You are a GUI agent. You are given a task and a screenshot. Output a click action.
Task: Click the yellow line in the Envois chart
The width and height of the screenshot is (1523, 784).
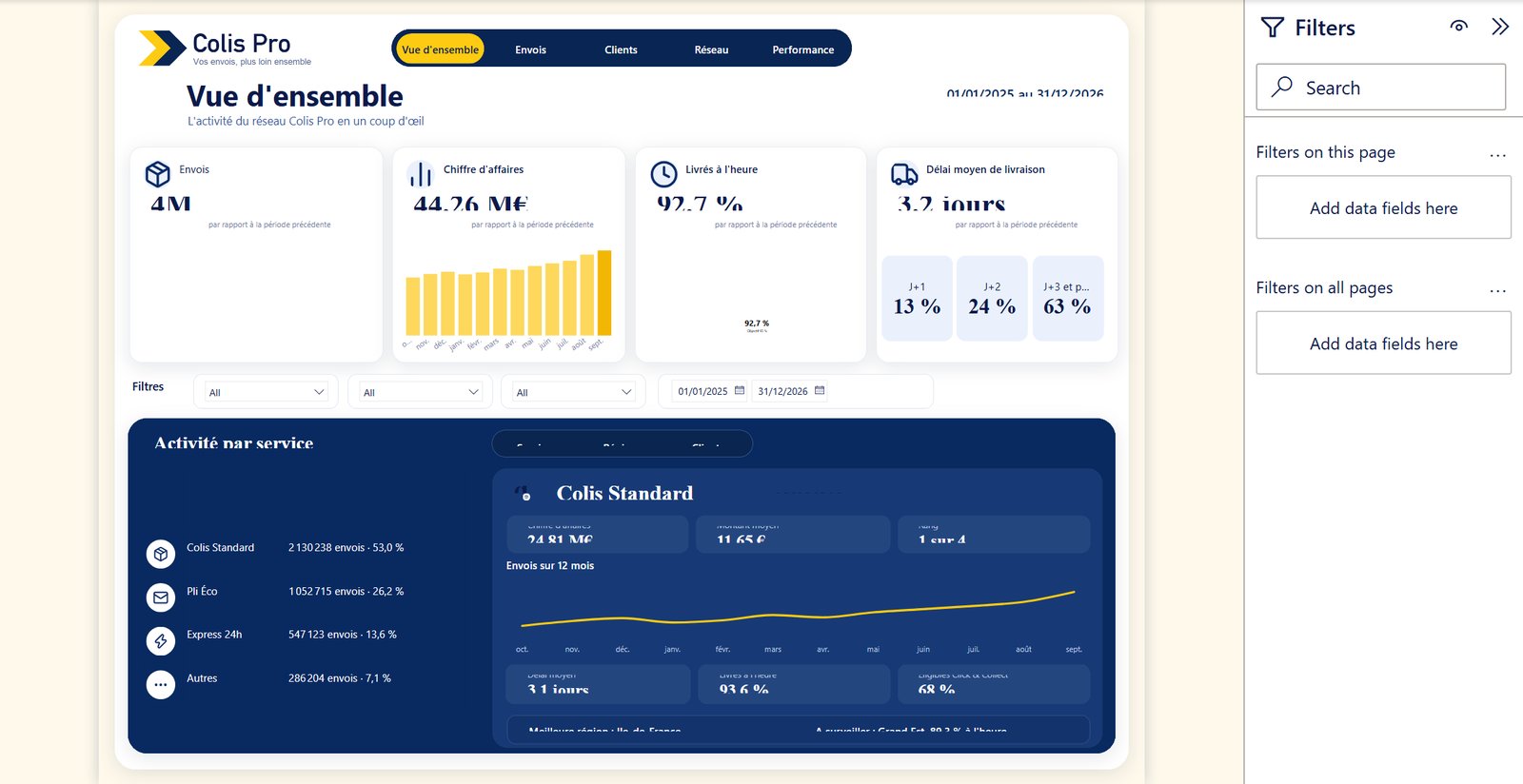[x=798, y=616]
